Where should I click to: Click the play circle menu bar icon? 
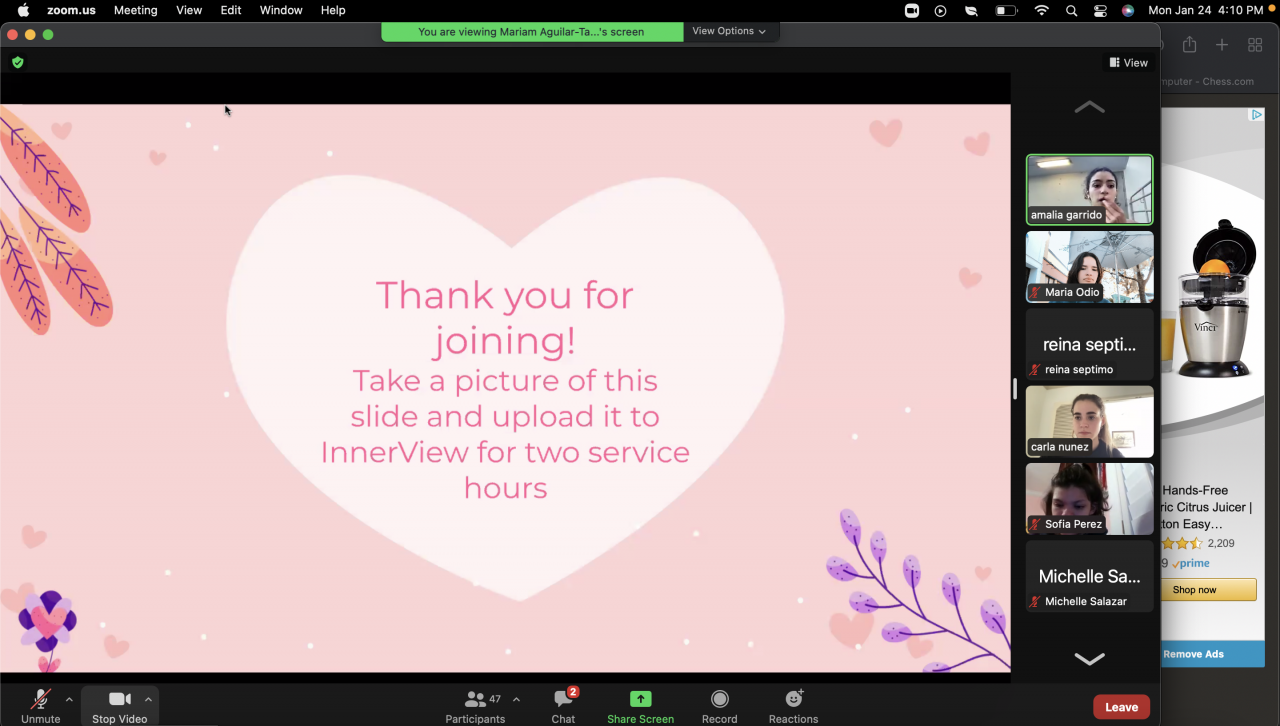pos(941,10)
